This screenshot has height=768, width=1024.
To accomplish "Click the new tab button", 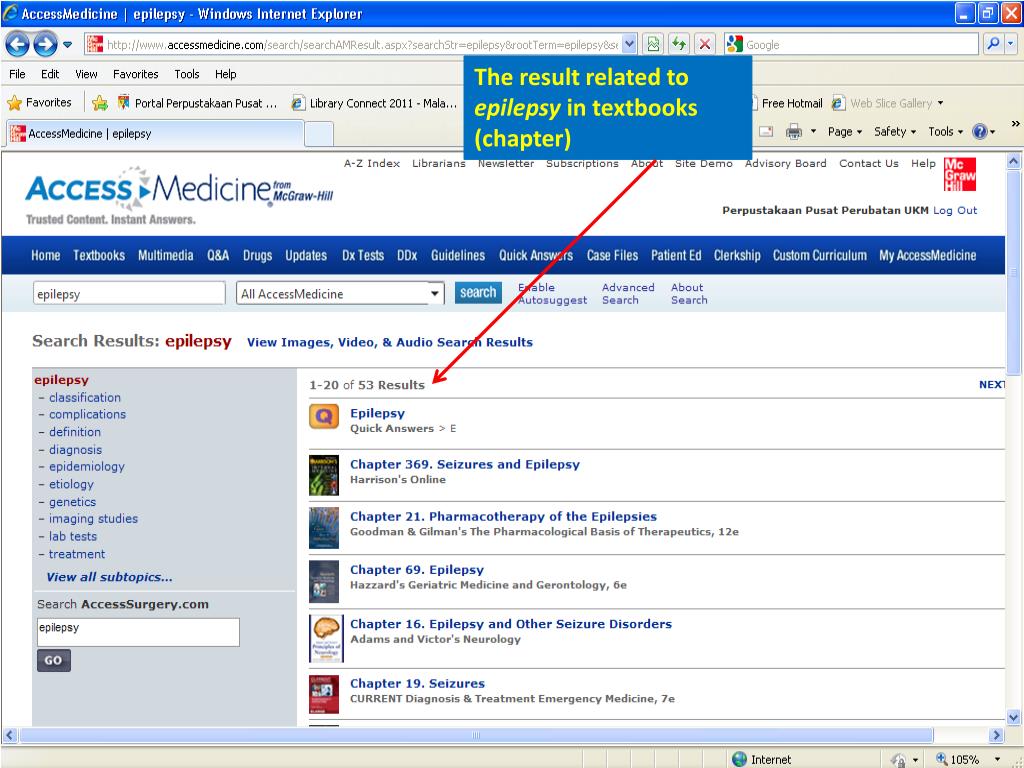I will [319, 134].
